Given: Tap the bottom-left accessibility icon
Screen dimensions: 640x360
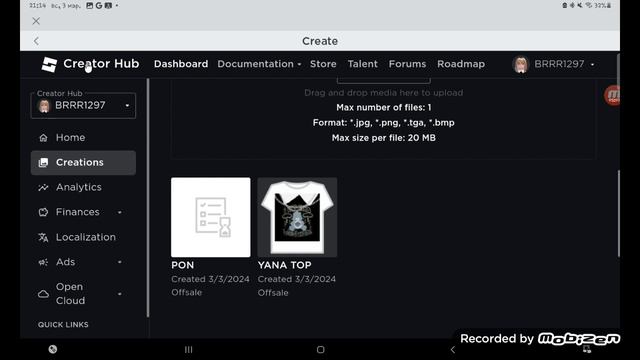Looking at the screenshot, I should click(x=53, y=349).
